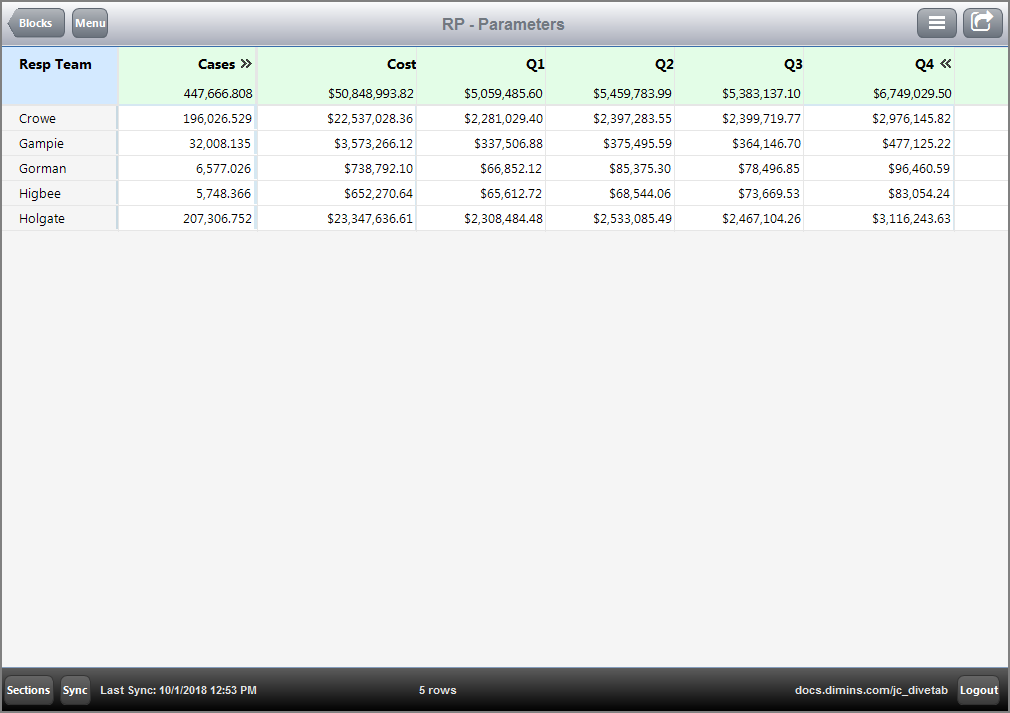Sort rows by Cost column
The height and width of the screenshot is (713, 1010).
click(401, 63)
